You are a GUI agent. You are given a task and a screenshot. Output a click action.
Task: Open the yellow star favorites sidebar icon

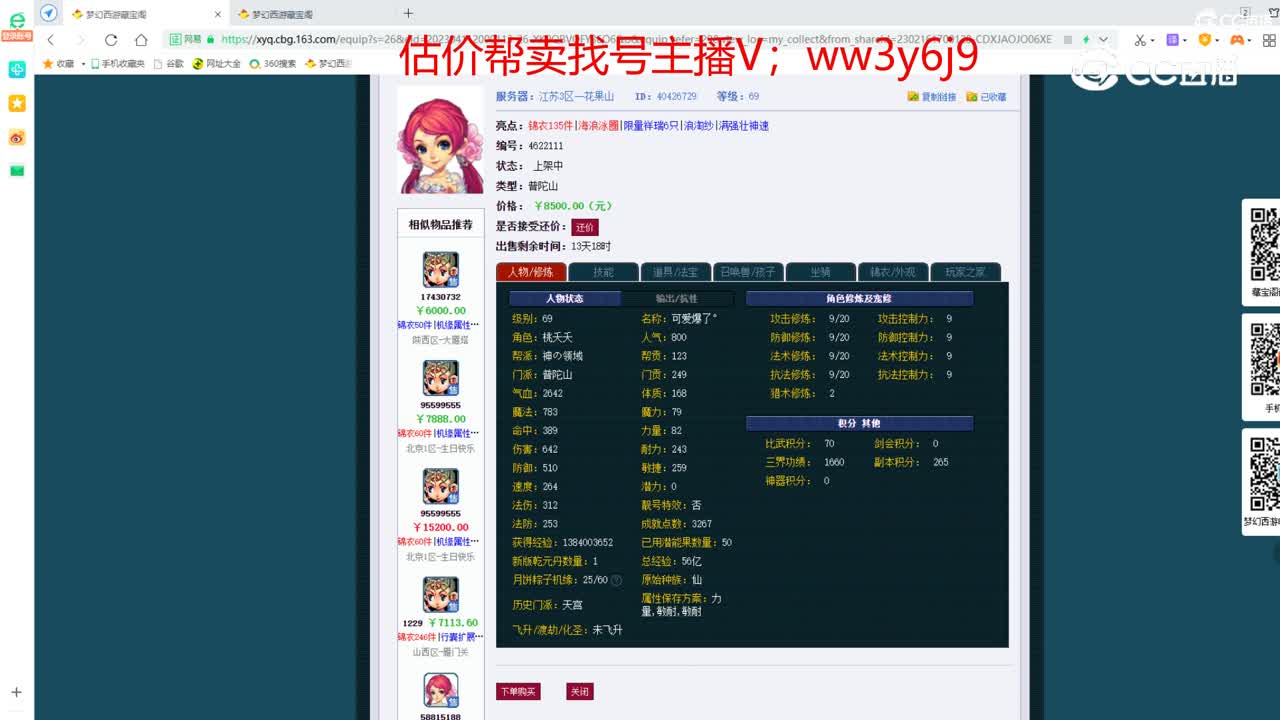click(17, 104)
